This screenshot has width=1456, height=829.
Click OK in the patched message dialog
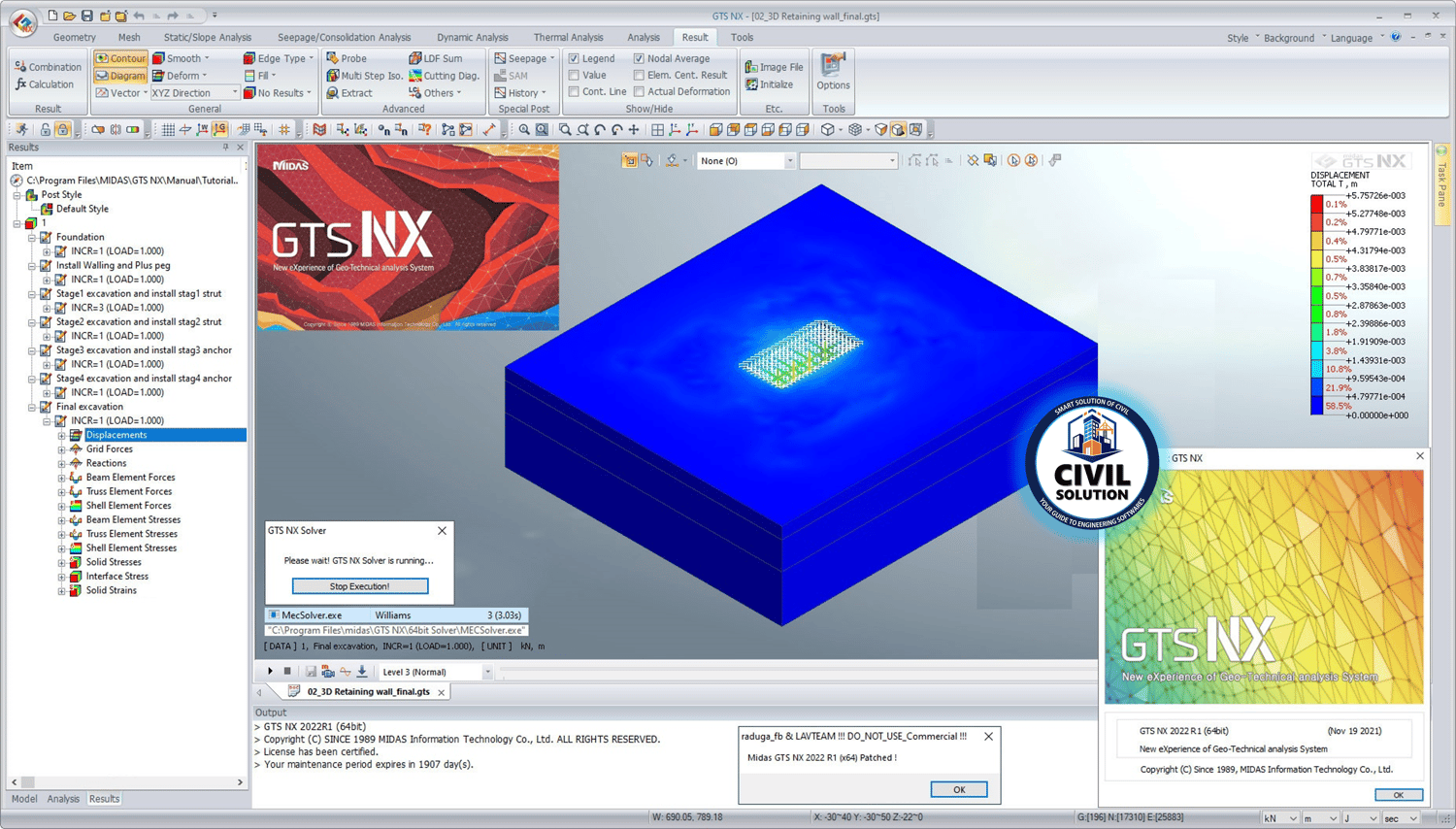tap(959, 789)
